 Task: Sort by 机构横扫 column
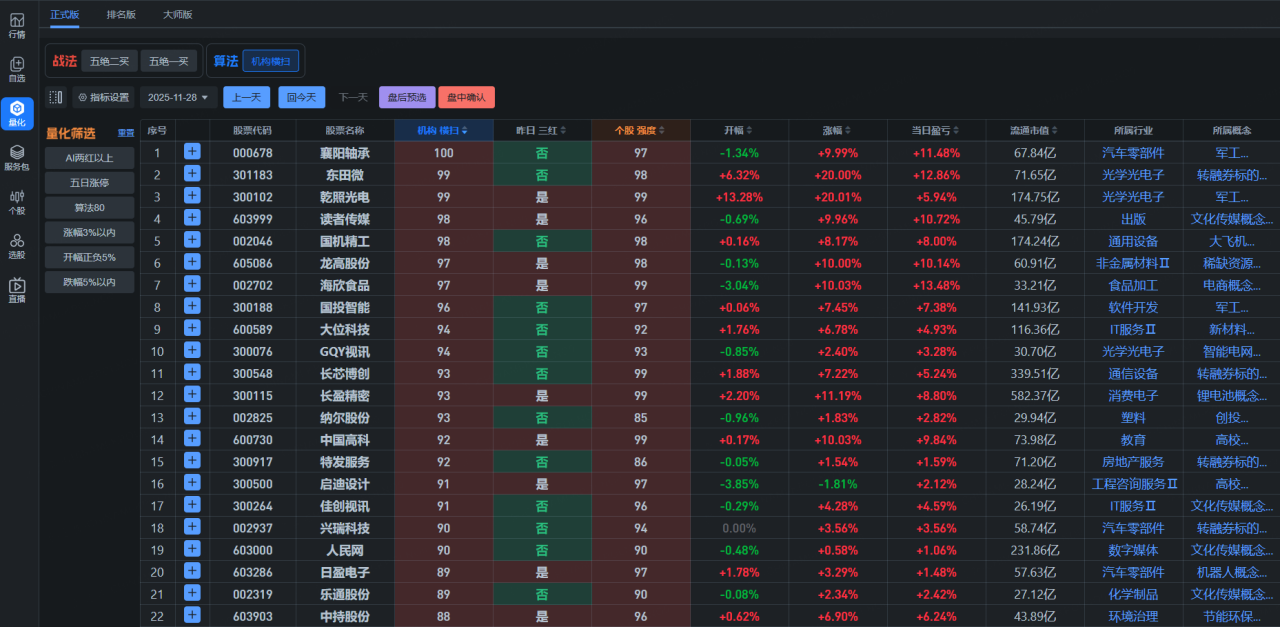[443, 130]
